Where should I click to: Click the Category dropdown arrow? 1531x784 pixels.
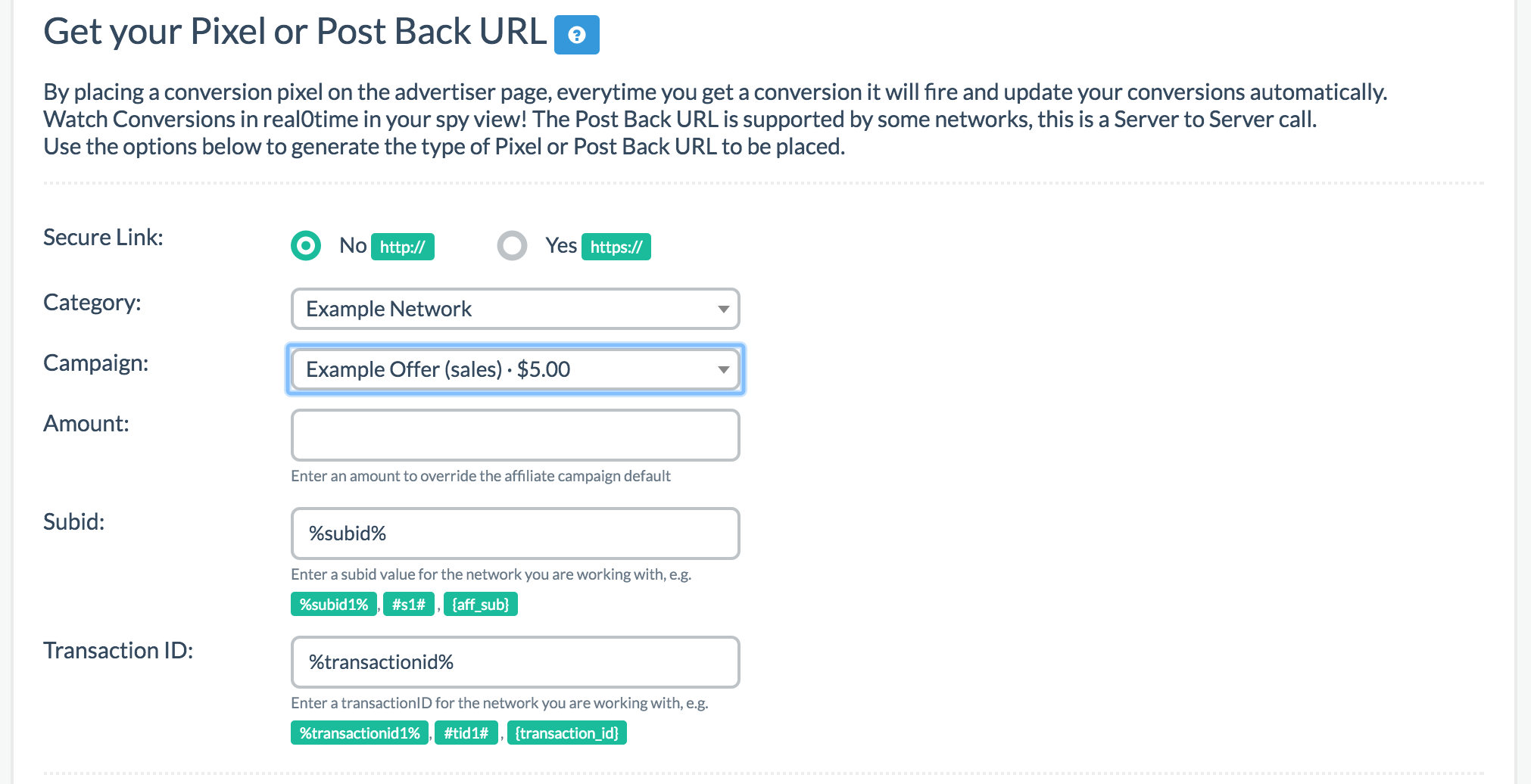pos(723,309)
